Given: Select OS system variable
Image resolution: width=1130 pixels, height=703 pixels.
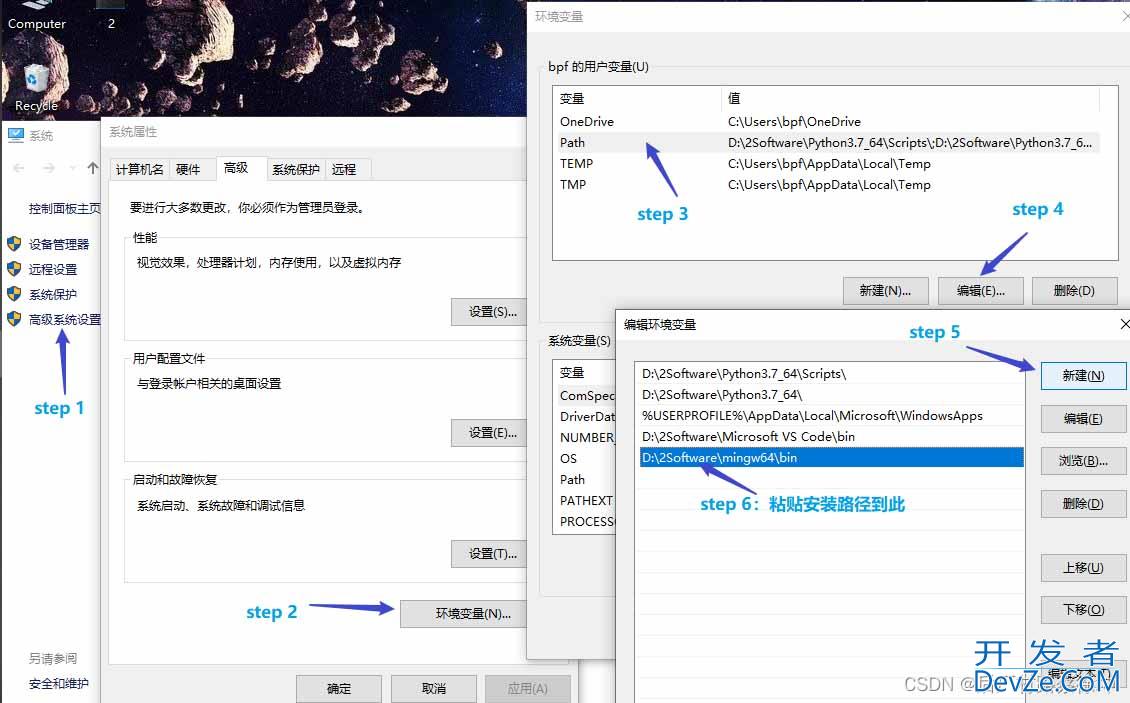Looking at the screenshot, I should pos(586,458).
